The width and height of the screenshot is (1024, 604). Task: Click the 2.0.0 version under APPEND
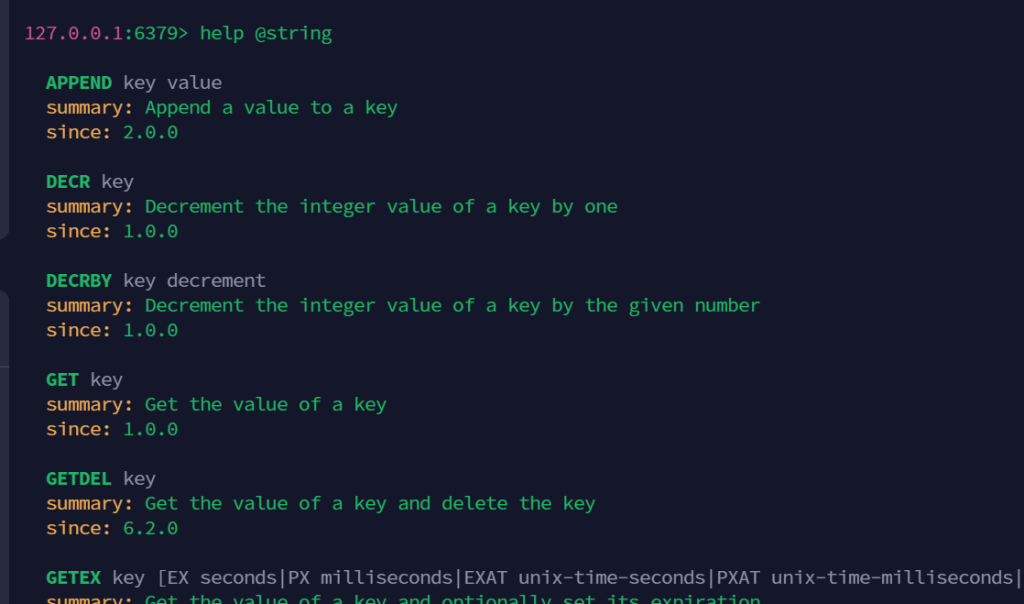click(x=150, y=132)
